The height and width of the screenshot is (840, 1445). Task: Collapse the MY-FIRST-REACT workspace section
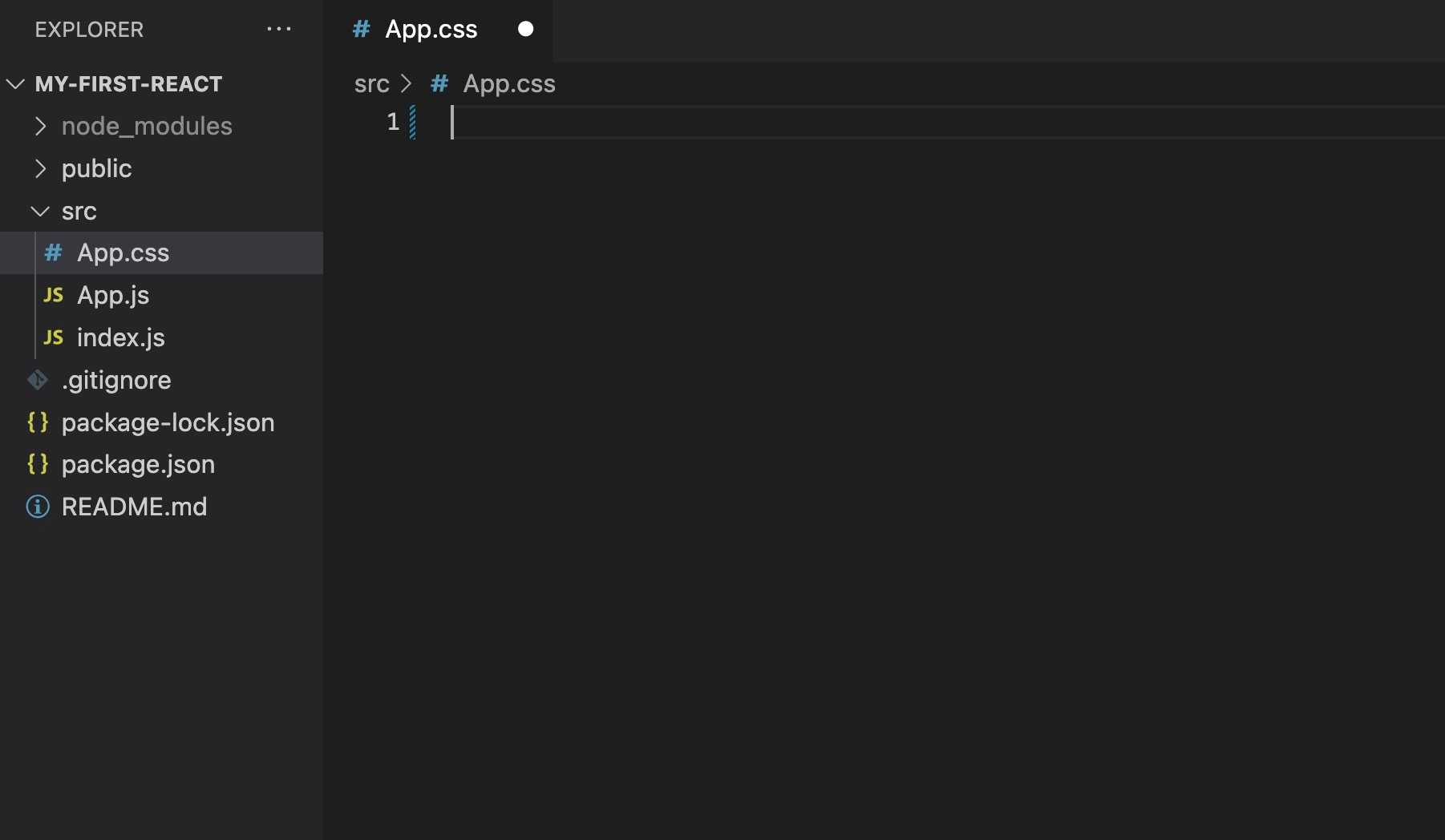tap(14, 83)
